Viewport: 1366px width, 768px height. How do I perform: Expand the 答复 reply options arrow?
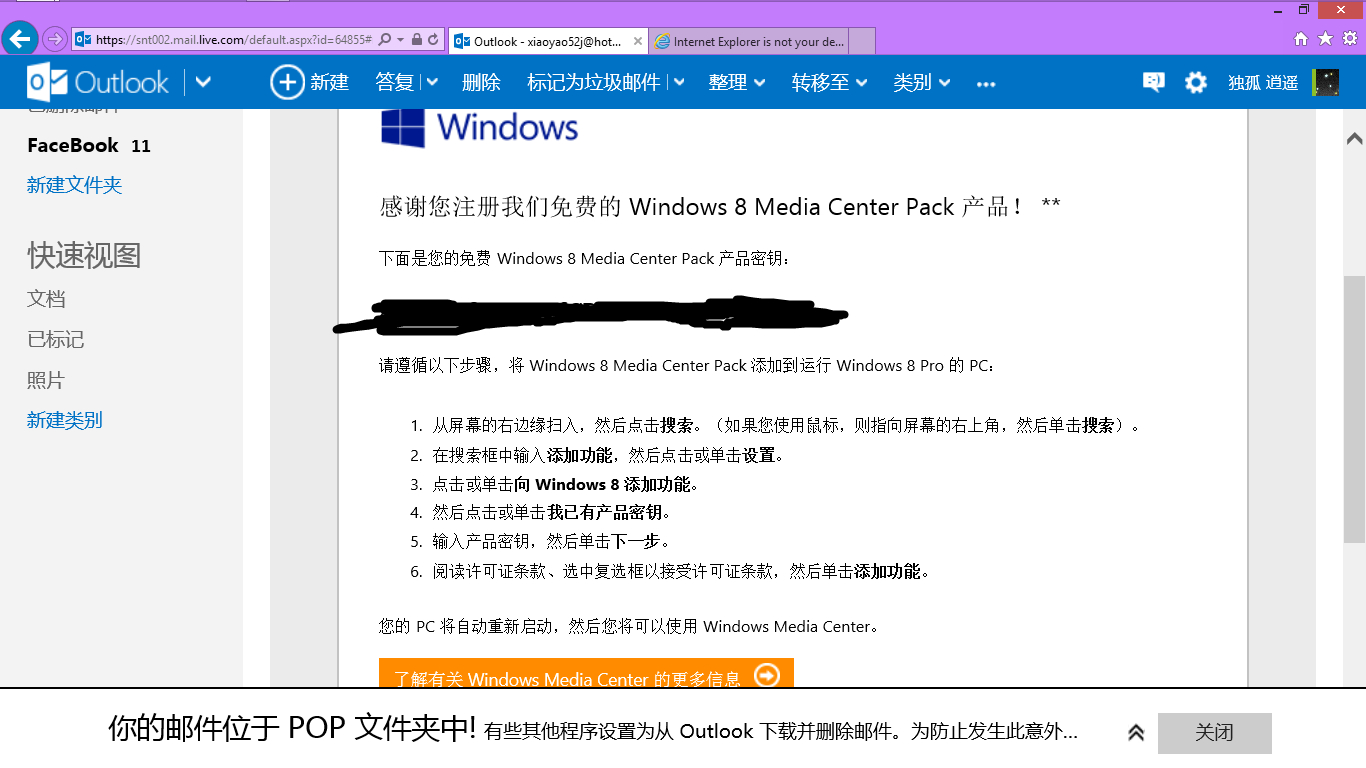(432, 82)
